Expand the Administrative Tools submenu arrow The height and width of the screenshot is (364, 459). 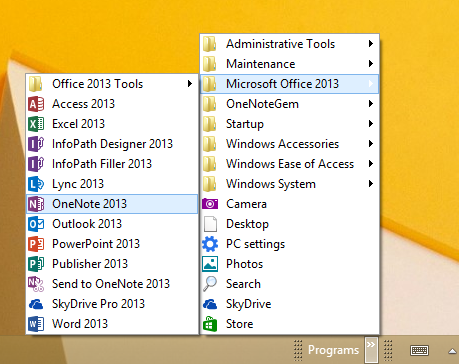[371, 44]
